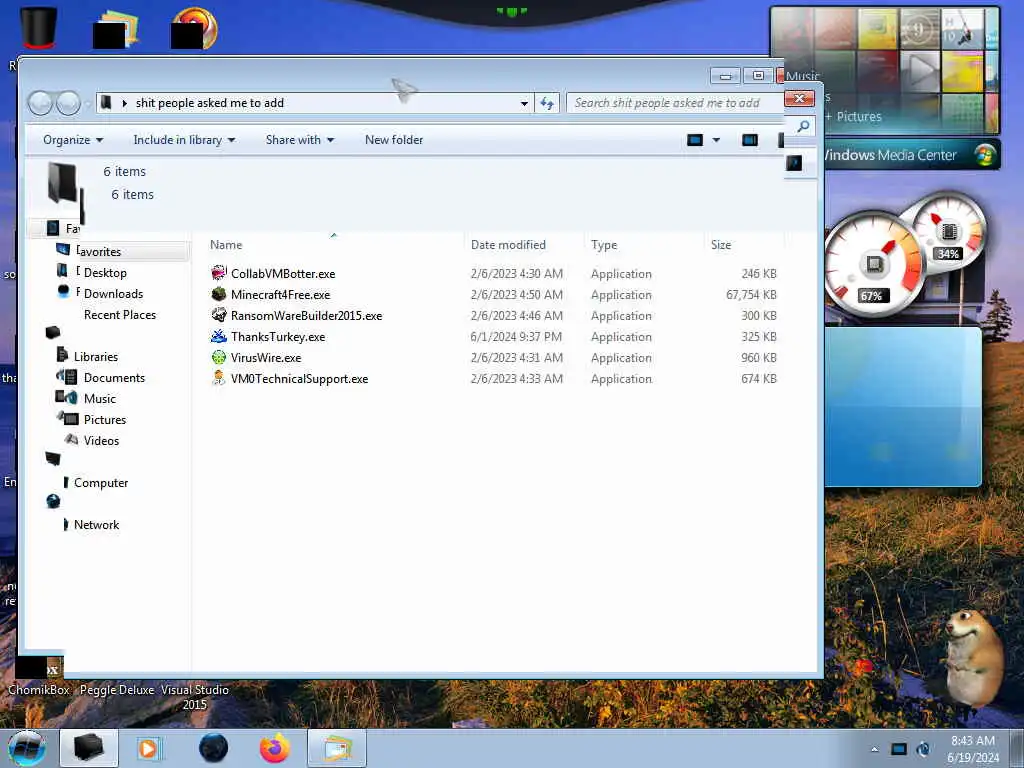Open view options dropdown arrow
Viewport: 1024px width, 768px height.
[x=716, y=140]
